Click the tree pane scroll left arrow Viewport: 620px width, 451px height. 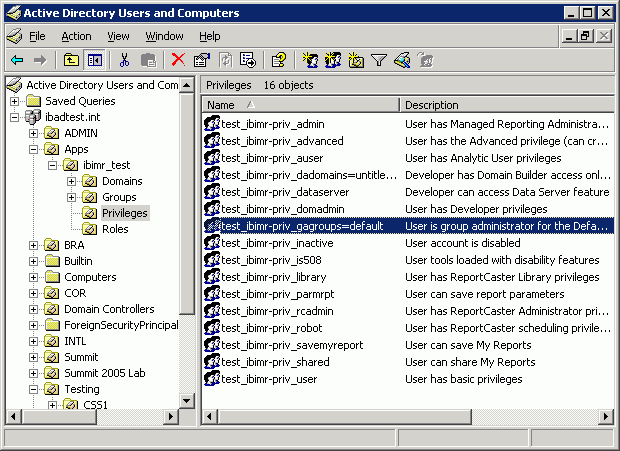click(x=13, y=417)
